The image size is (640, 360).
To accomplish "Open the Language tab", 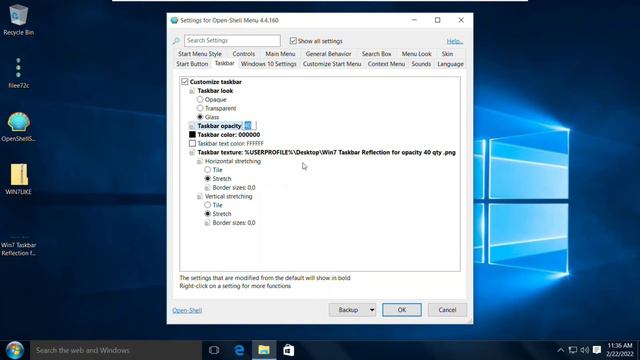I will (451, 64).
